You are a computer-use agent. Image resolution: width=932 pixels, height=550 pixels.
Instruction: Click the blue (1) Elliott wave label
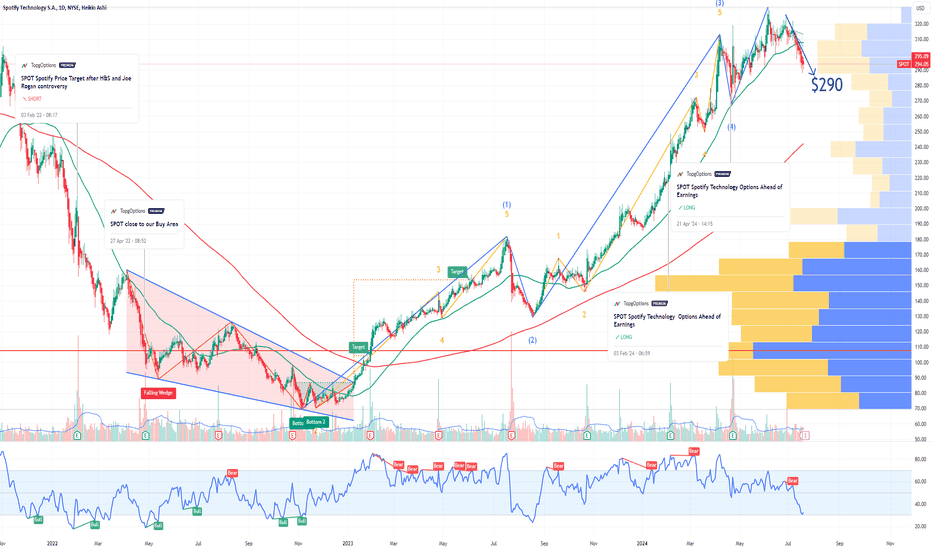(506, 205)
